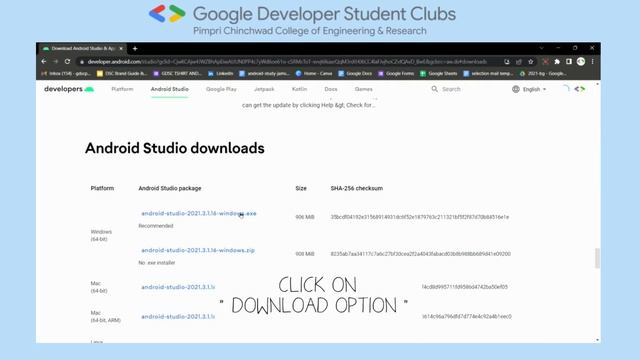Image resolution: width=640 pixels, height=360 pixels.
Task: Open Chrome's three-dot menu
Action: click(x=592, y=62)
